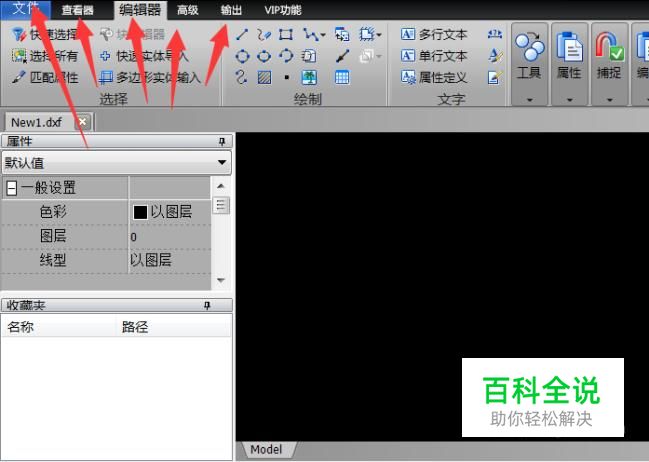
Task: Click 多边形实体输入
Action: (150, 77)
